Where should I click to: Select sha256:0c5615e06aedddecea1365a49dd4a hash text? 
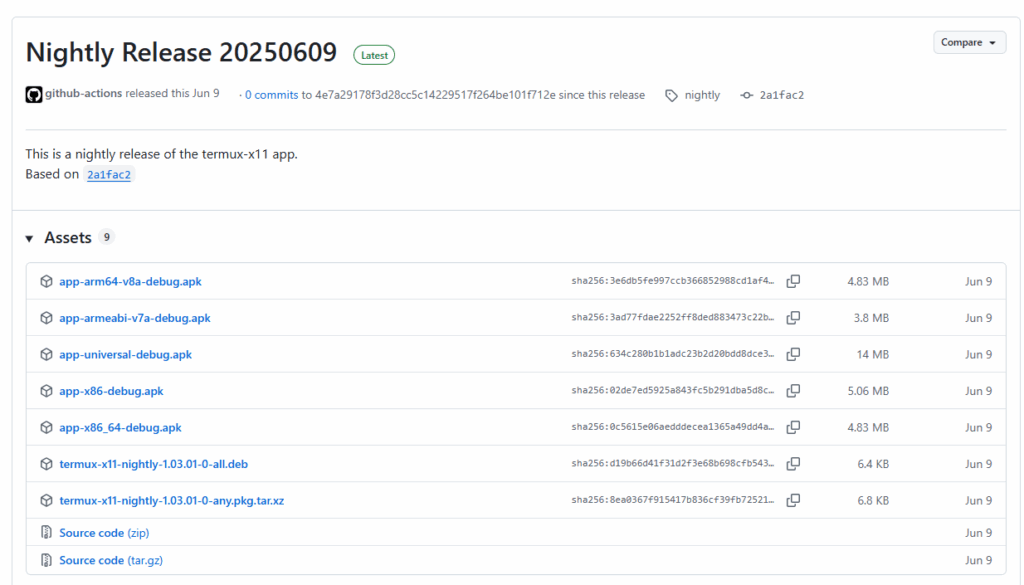click(673, 427)
